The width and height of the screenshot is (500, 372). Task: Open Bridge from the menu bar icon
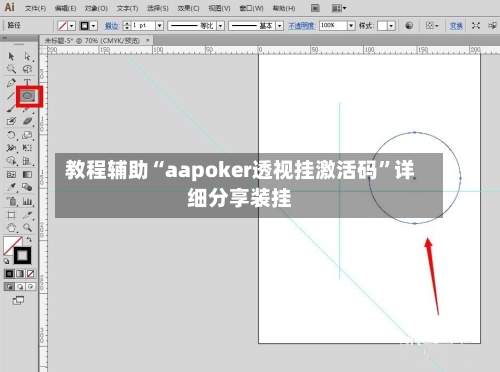(315, 8)
